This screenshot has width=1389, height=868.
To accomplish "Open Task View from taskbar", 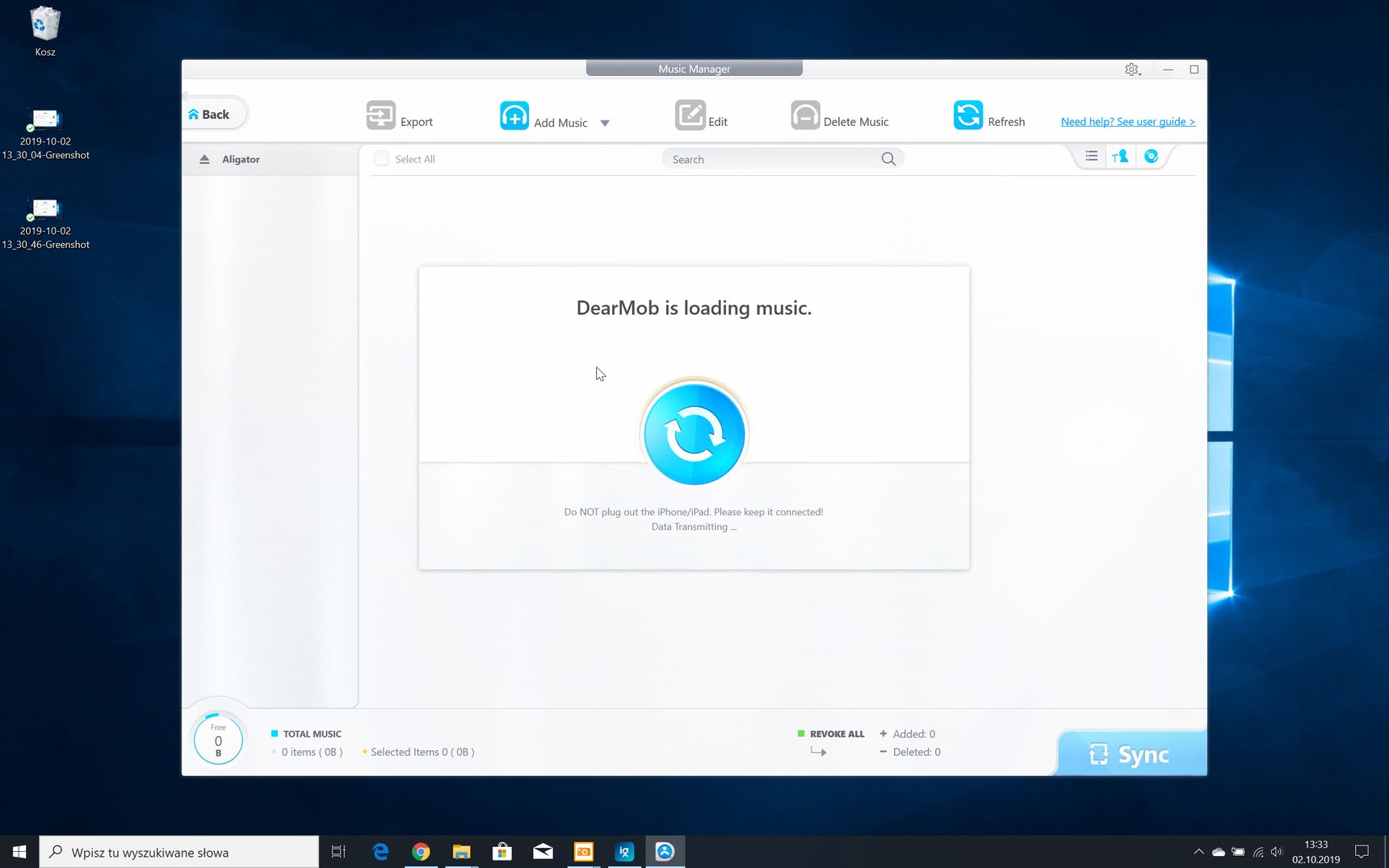I will tap(338, 852).
